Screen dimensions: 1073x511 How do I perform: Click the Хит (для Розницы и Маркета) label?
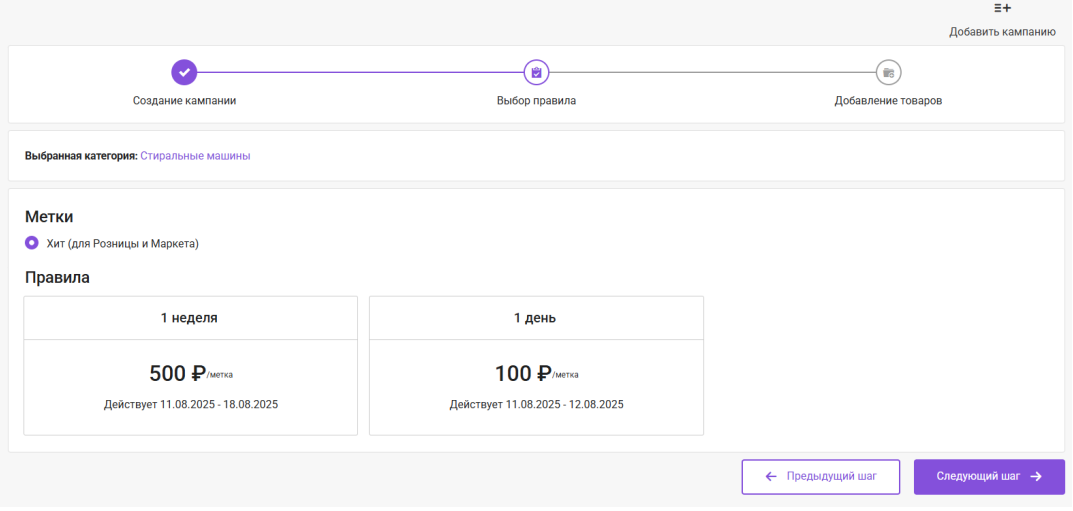tap(122, 243)
